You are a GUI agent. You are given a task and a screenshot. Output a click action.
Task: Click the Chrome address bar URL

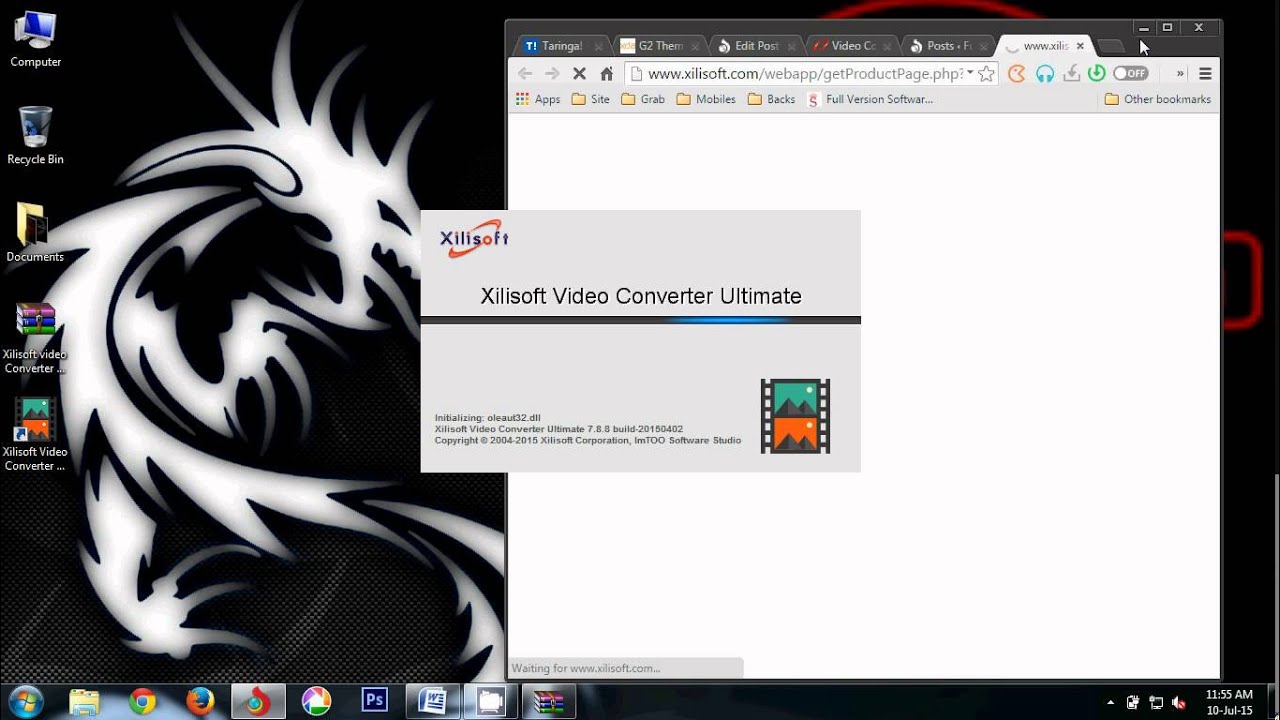tap(805, 73)
